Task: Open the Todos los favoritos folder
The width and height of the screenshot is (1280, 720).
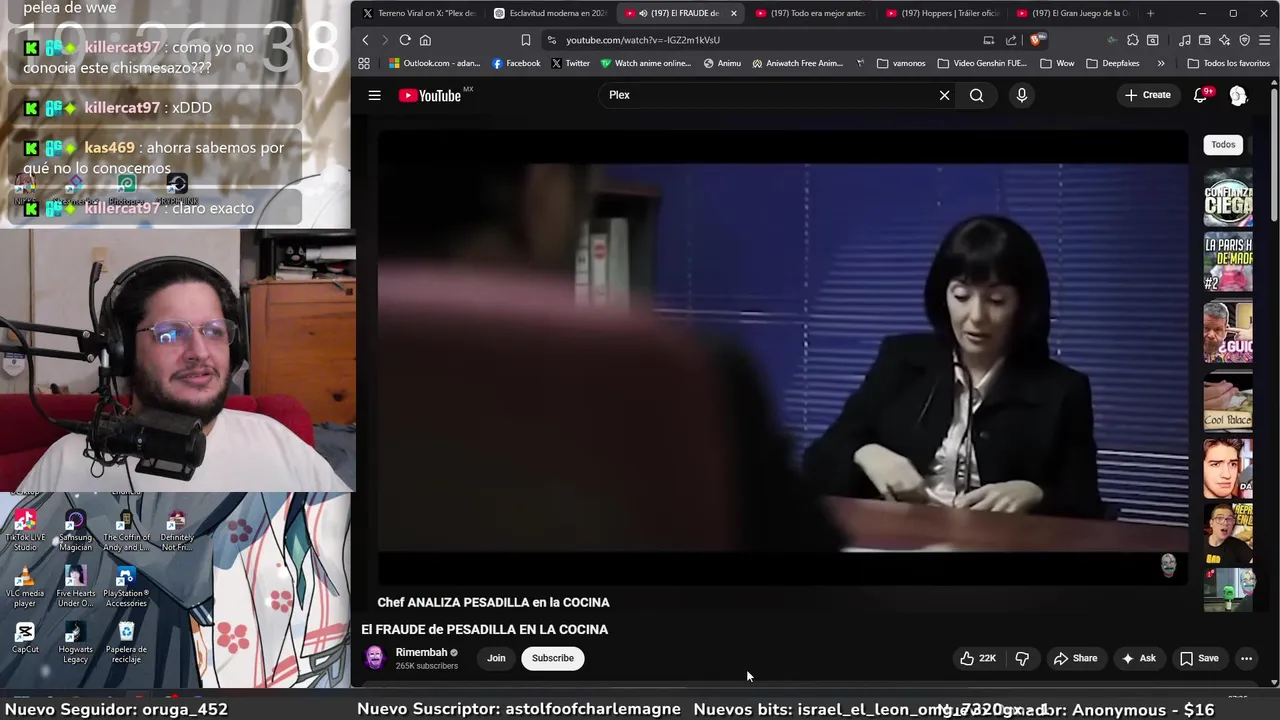Action: coord(1228,63)
